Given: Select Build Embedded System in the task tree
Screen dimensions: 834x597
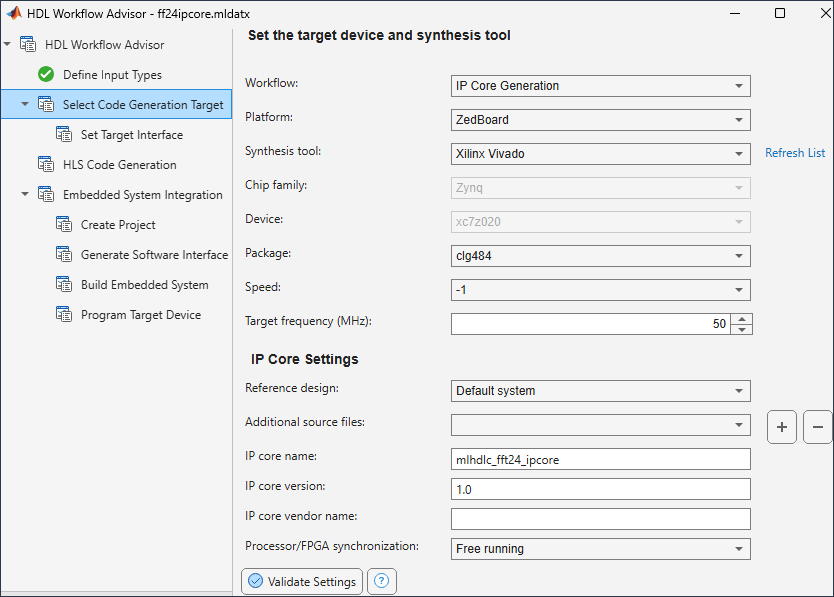Looking at the screenshot, I should [145, 285].
